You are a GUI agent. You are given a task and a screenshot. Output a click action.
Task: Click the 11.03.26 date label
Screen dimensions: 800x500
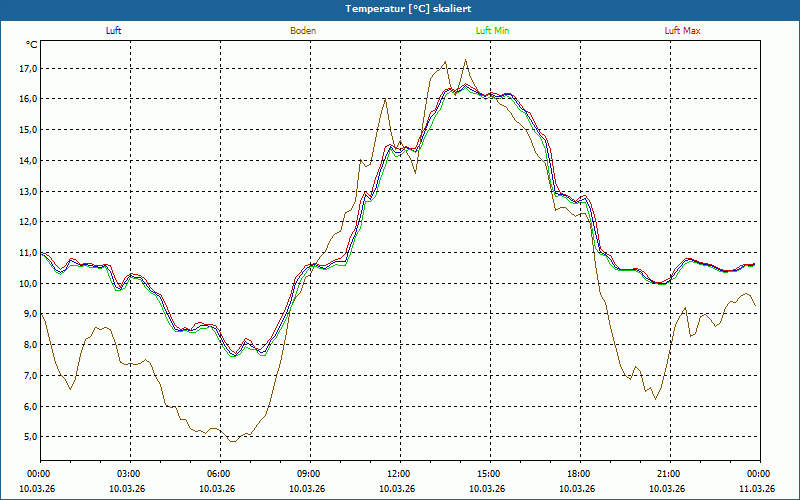tap(756, 489)
